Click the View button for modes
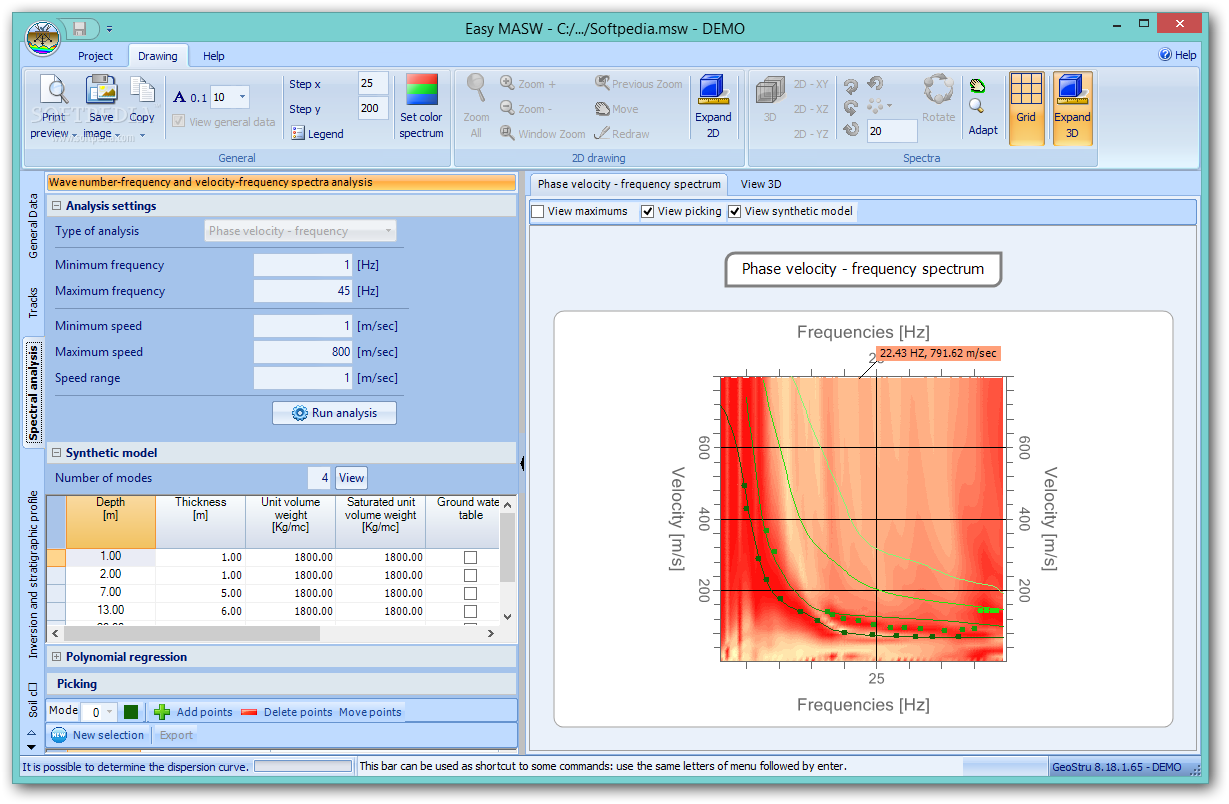Viewport: 1229px width, 804px height. pos(351,478)
